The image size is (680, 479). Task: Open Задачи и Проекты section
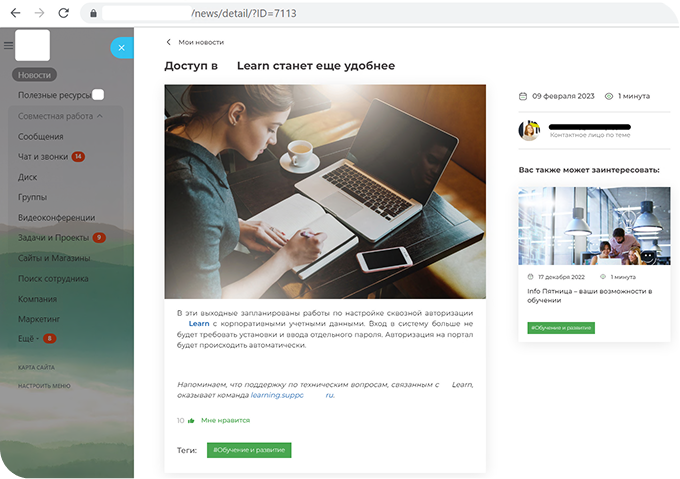coord(53,238)
